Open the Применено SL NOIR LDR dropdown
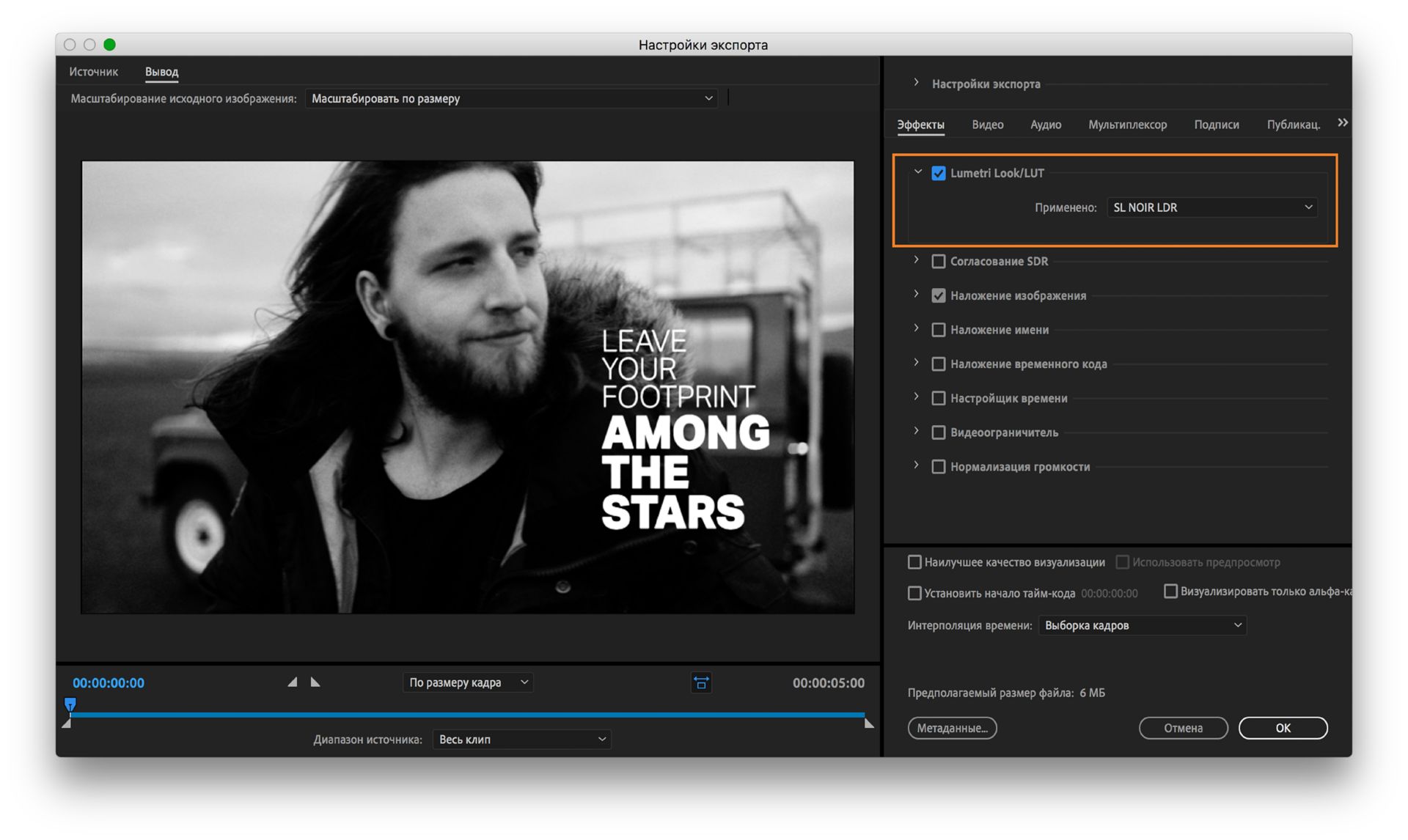Screen dimensions: 1408x840 (1211, 207)
